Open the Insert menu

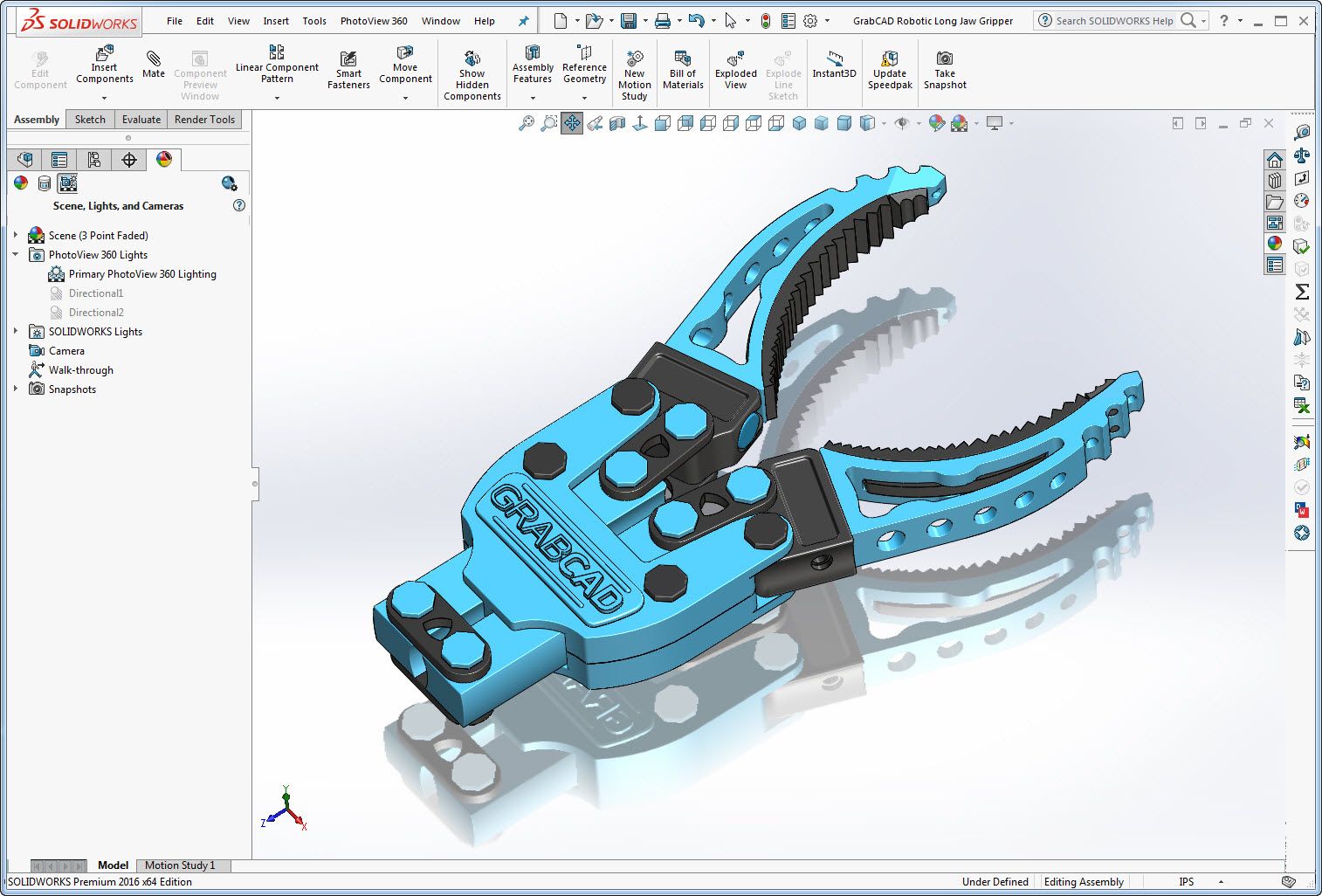(x=276, y=21)
